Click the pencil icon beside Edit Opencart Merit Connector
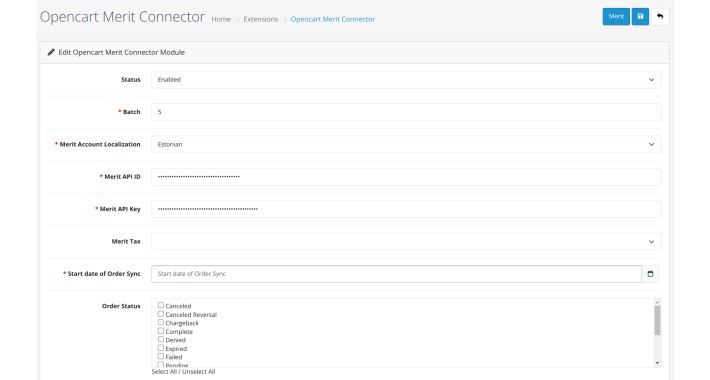 pyautogui.click(x=51, y=53)
